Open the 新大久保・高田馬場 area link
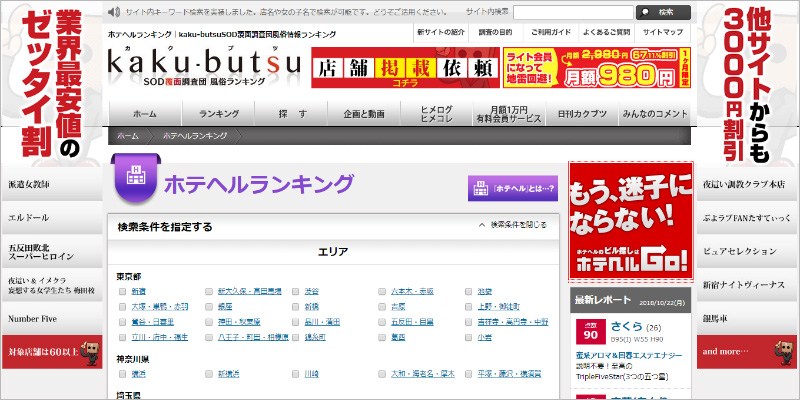 pos(249,292)
